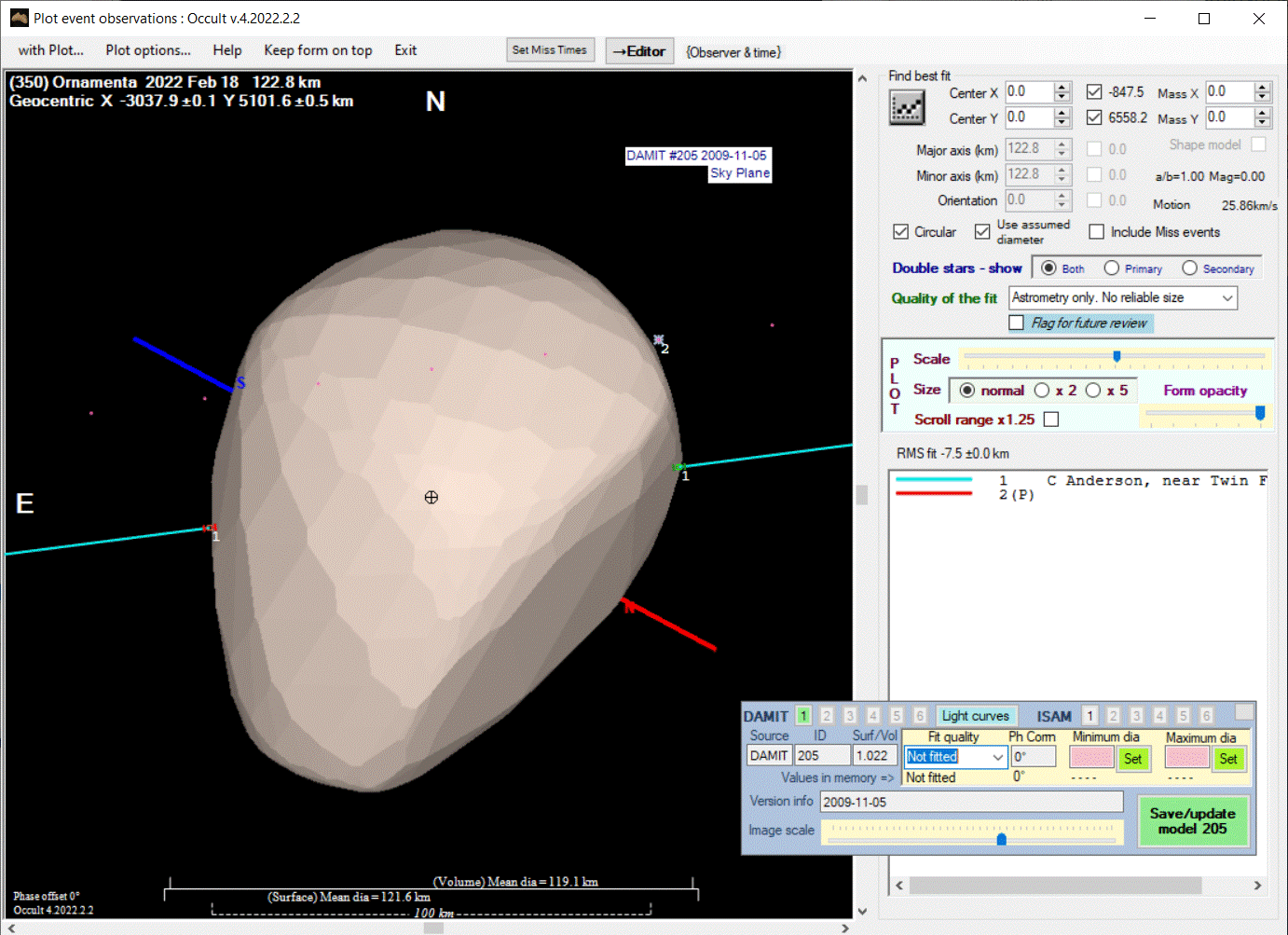Open the Plot options menu
The width and height of the screenshot is (1288, 935).
click(x=148, y=50)
